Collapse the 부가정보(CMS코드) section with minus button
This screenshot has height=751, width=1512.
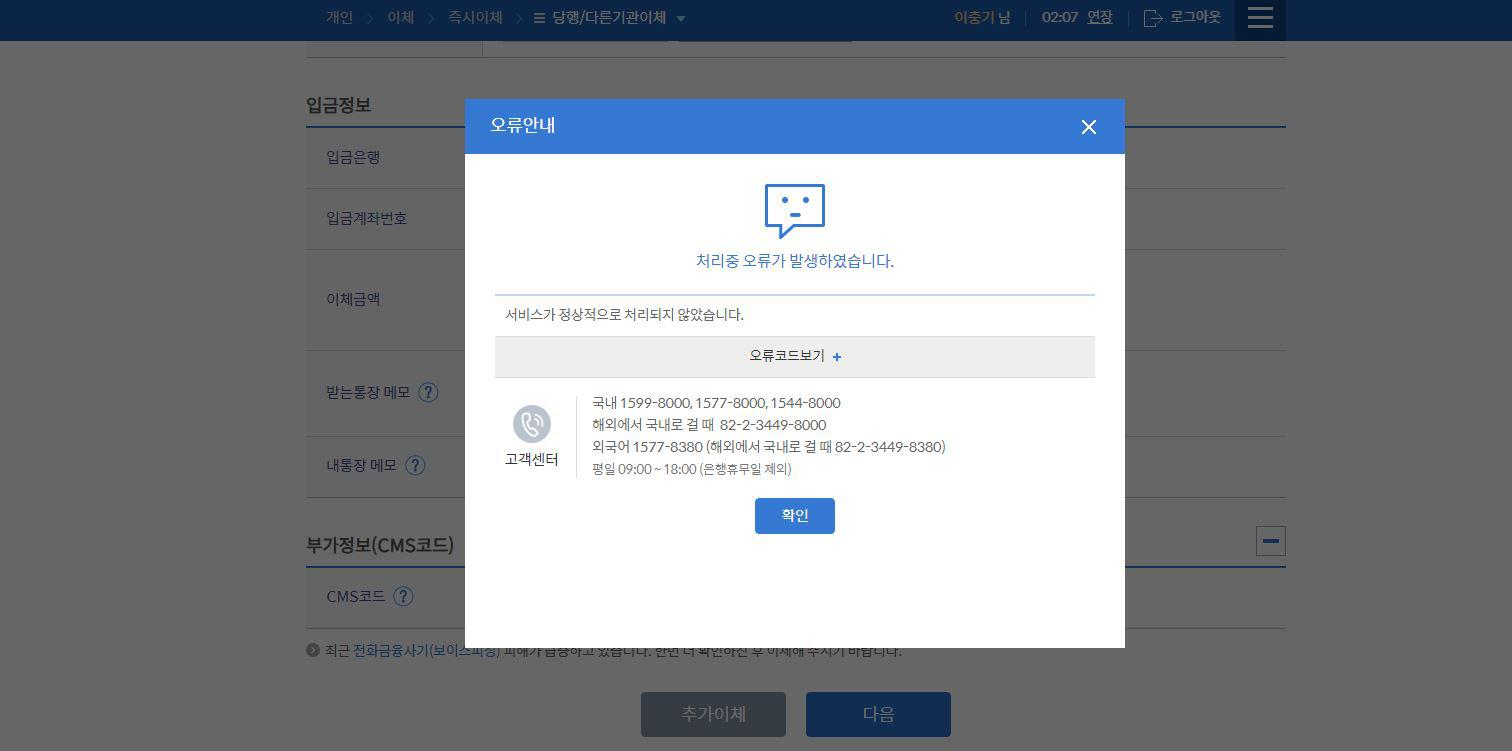(1271, 541)
